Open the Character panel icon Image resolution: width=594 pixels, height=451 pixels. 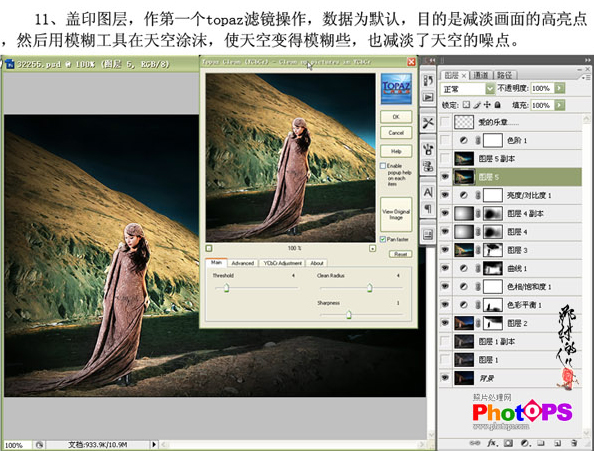coord(428,192)
